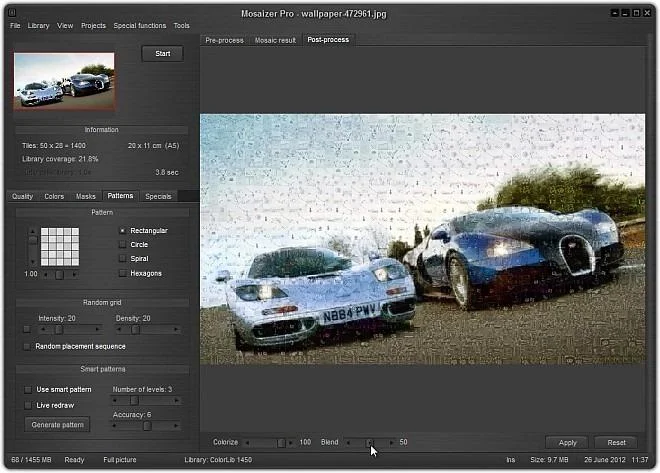Click the Density slider left arrow

(x=119, y=330)
